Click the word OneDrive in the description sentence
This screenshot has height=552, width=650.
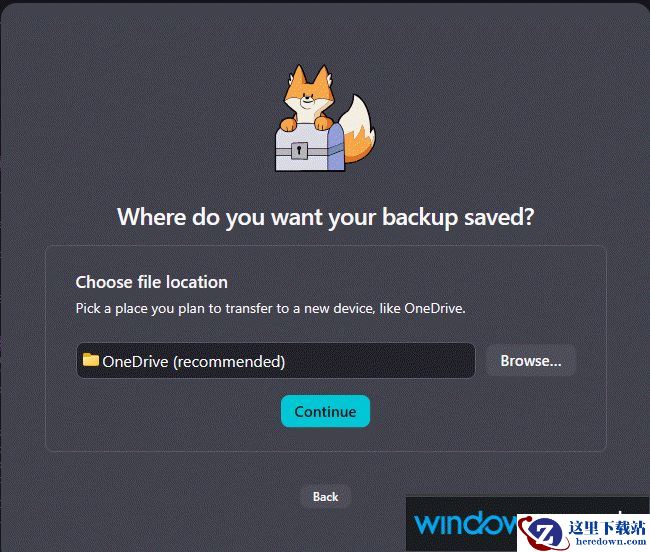[433, 308]
